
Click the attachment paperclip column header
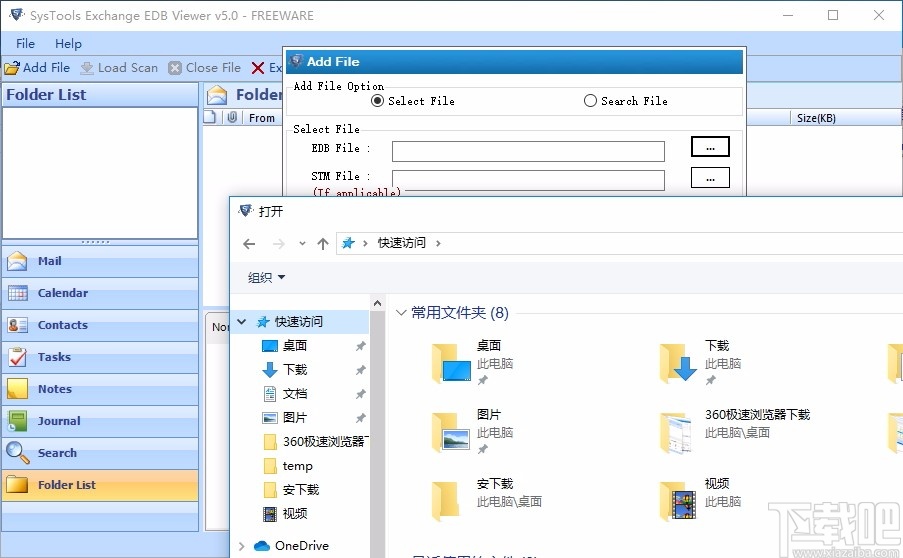(x=232, y=117)
